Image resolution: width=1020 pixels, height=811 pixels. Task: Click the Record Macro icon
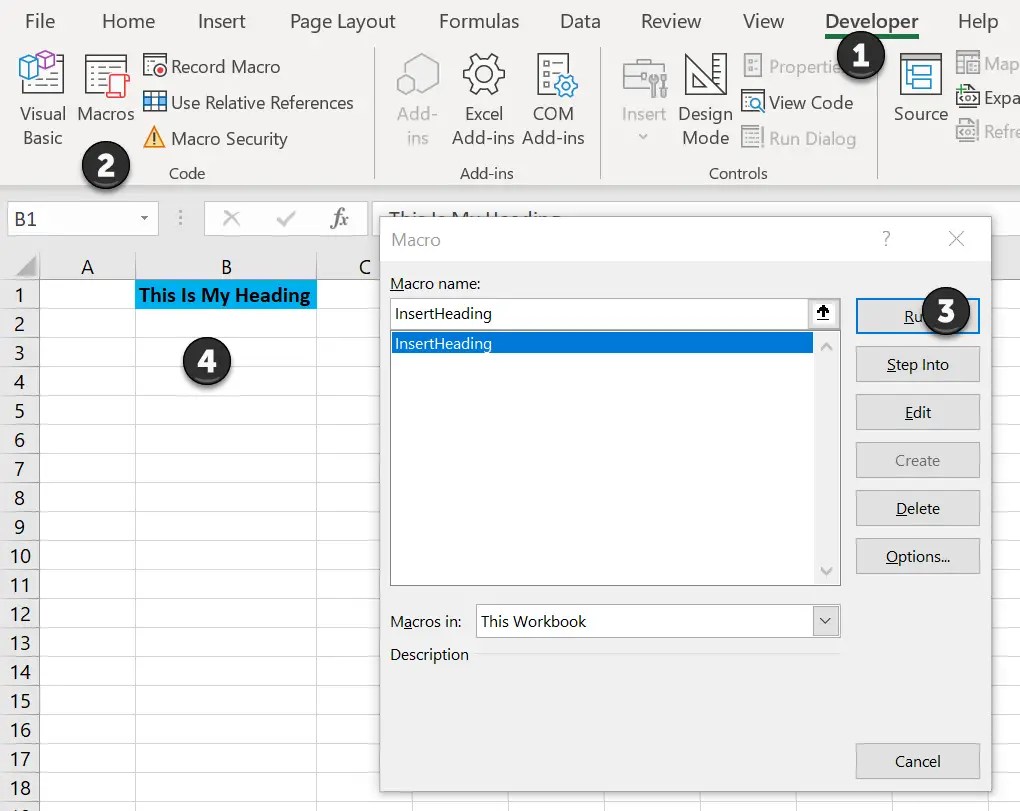(x=156, y=66)
